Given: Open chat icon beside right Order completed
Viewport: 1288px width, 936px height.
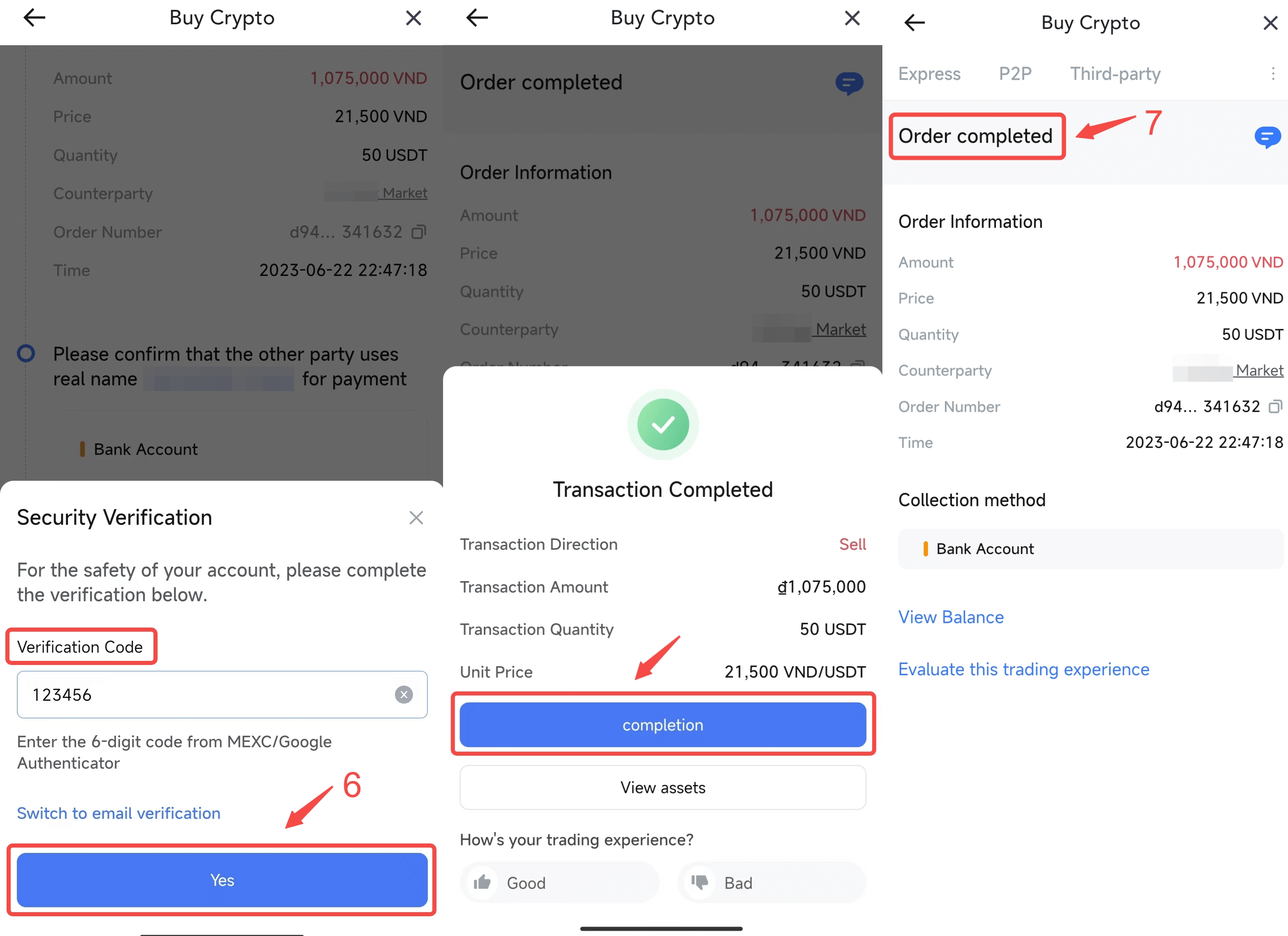Looking at the screenshot, I should point(1267,137).
